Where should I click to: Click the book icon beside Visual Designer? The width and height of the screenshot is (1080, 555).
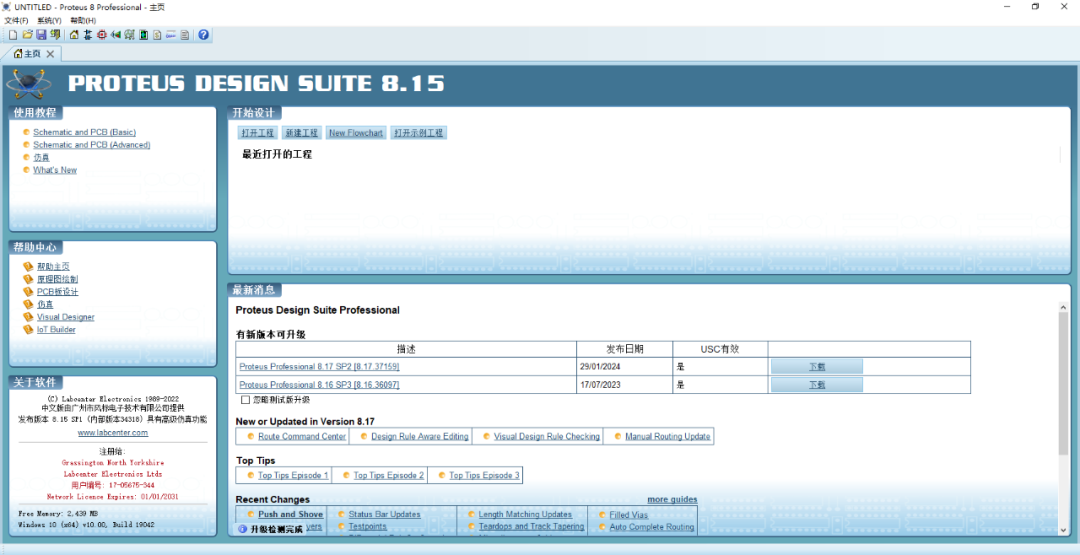point(28,317)
